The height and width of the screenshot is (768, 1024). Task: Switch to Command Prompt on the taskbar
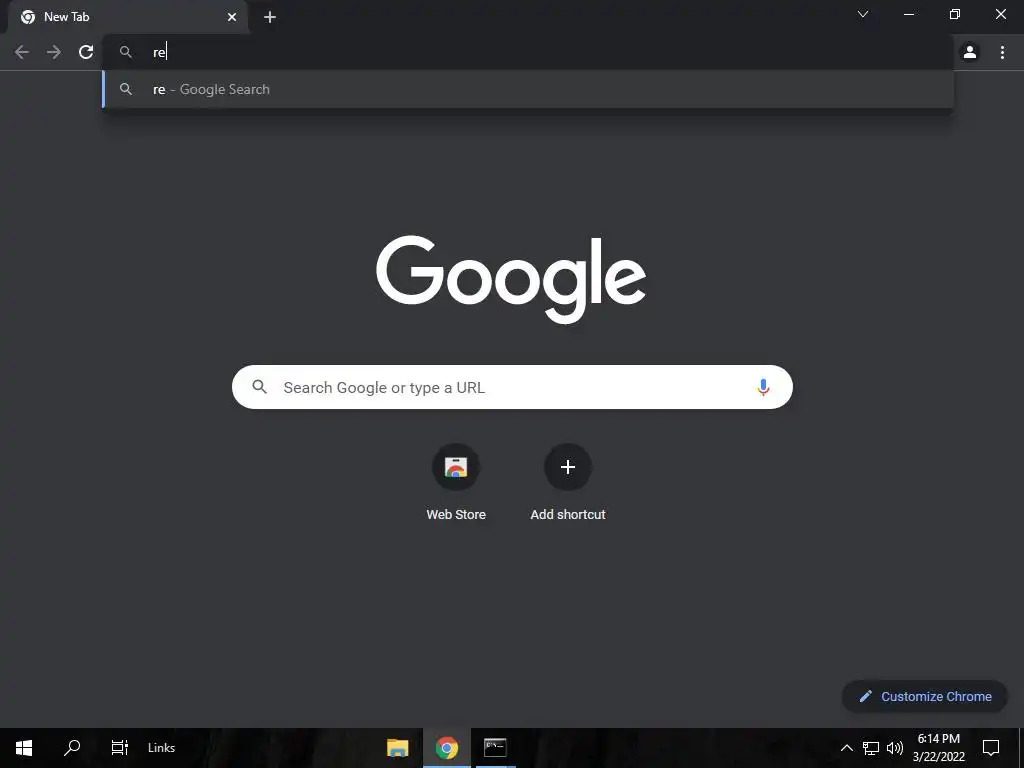(x=495, y=748)
